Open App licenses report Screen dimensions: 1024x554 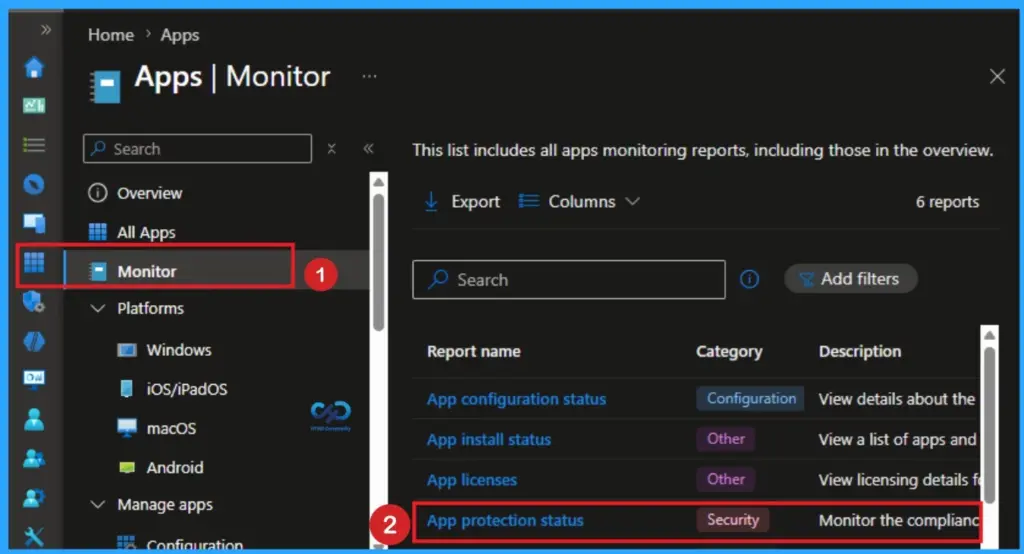(472, 480)
